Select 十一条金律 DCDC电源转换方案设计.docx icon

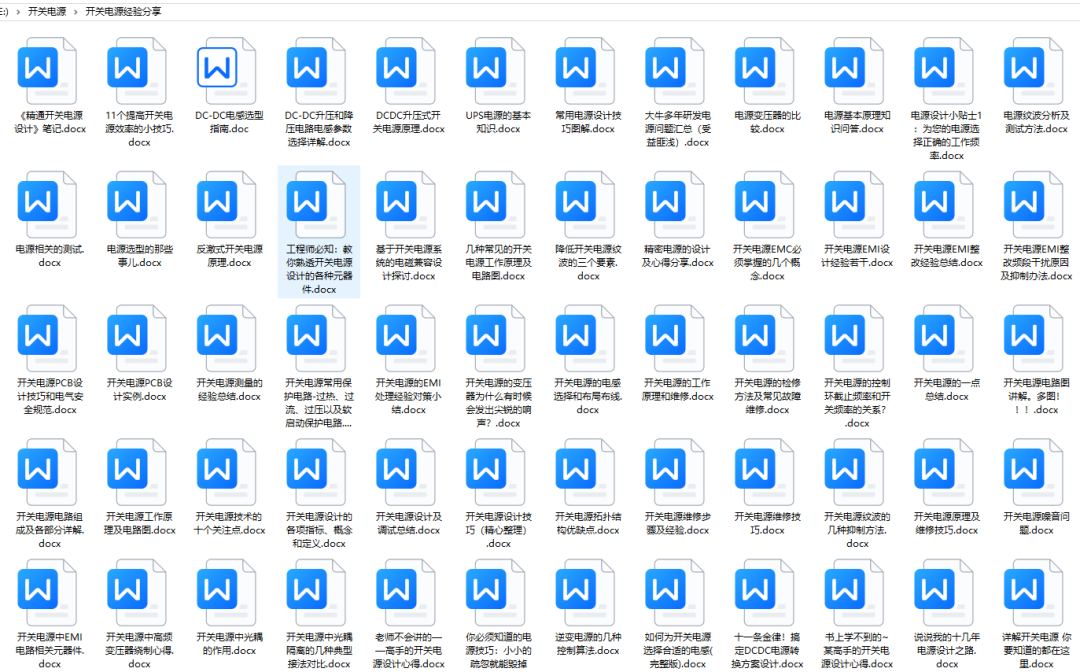coord(764,593)
